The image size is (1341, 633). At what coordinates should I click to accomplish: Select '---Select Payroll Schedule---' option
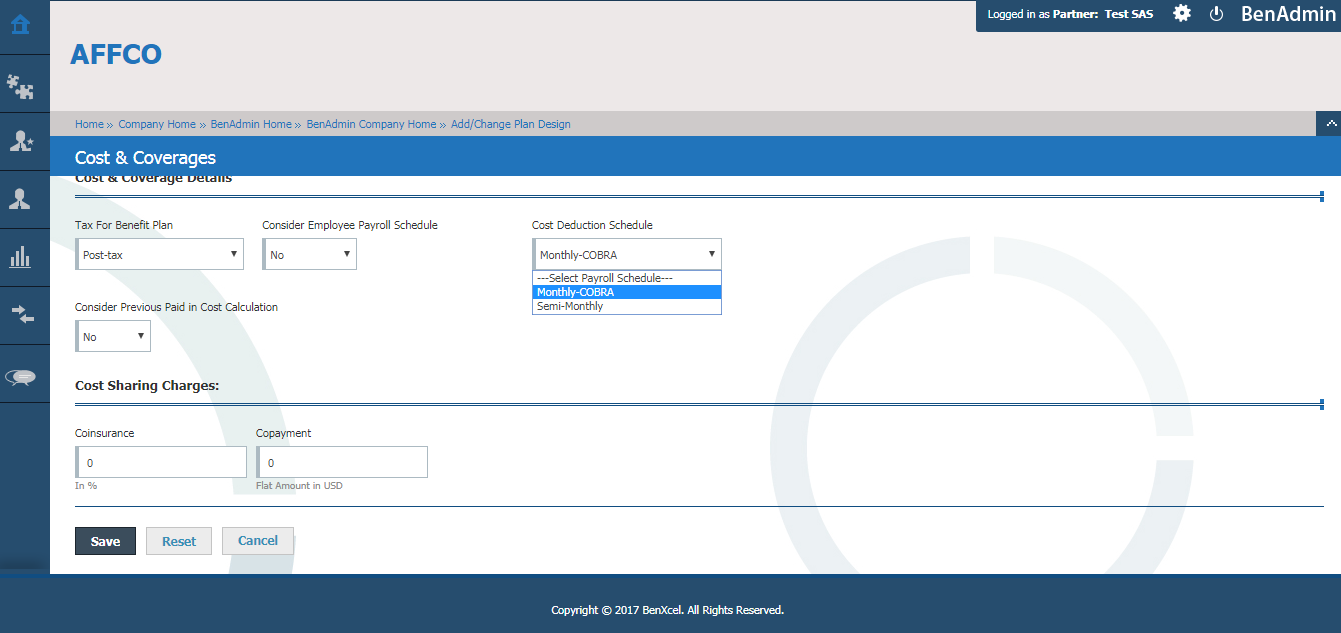627,278
